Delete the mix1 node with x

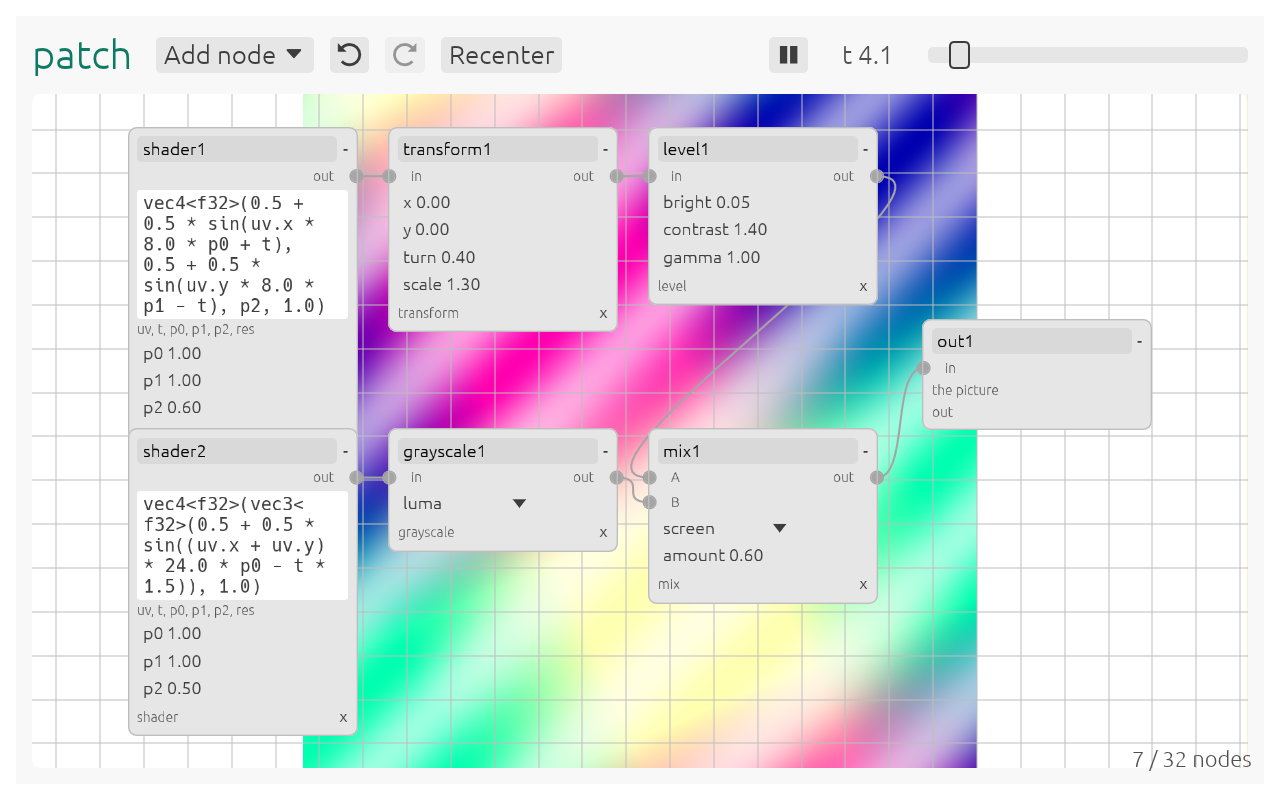coord(863,584)
